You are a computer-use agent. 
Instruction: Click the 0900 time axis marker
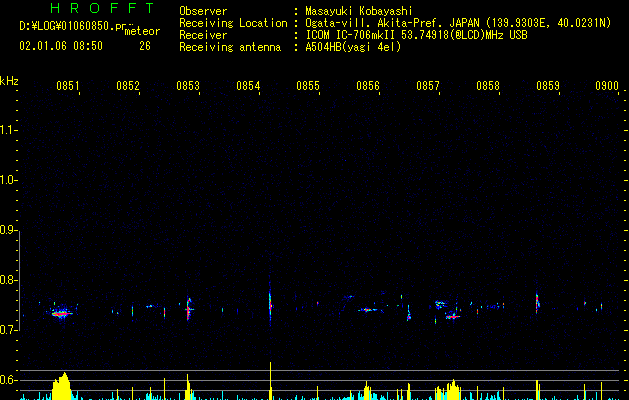(607, 86)
